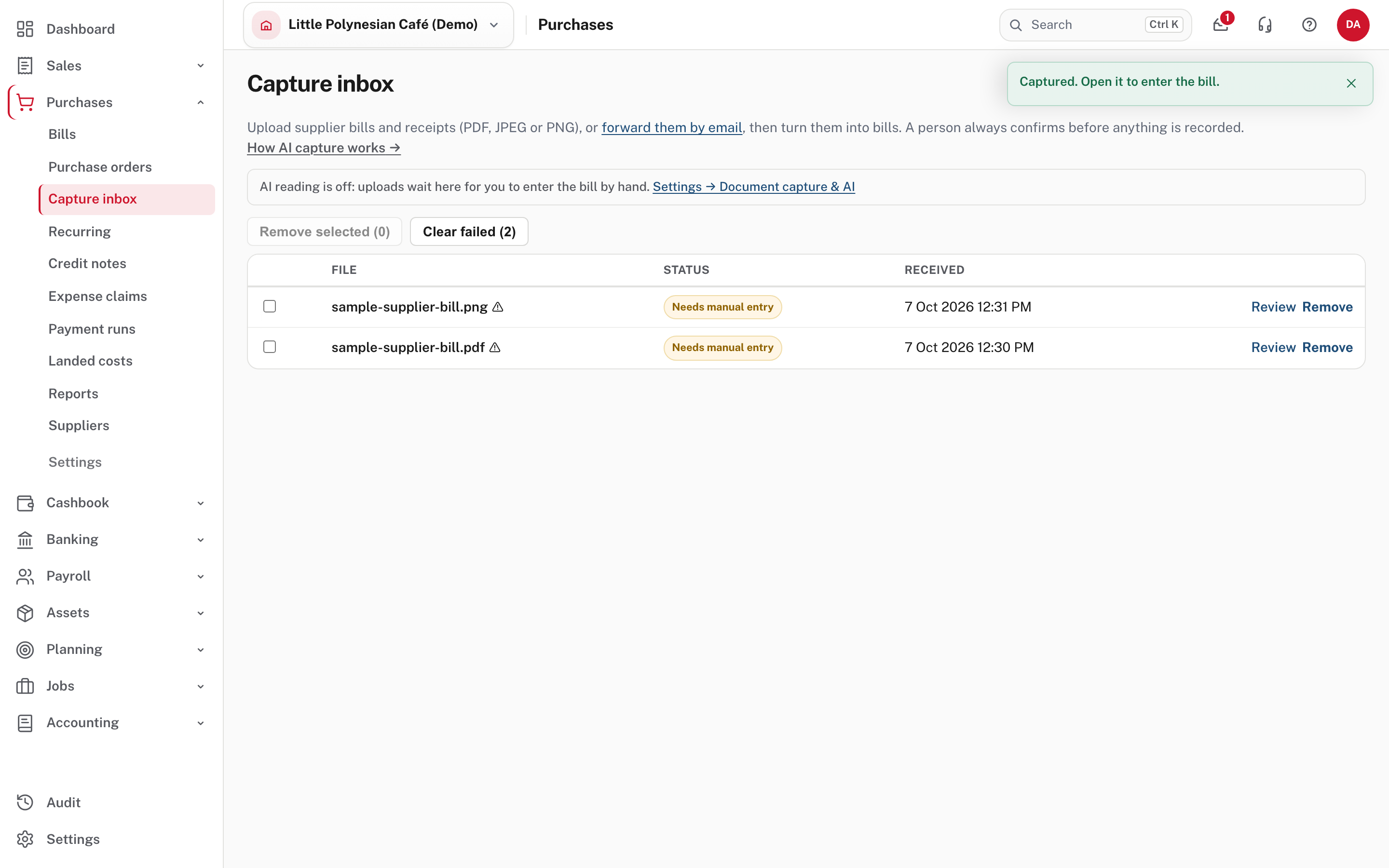
Task: Click the Banking building icon
Action: [25, 539]
